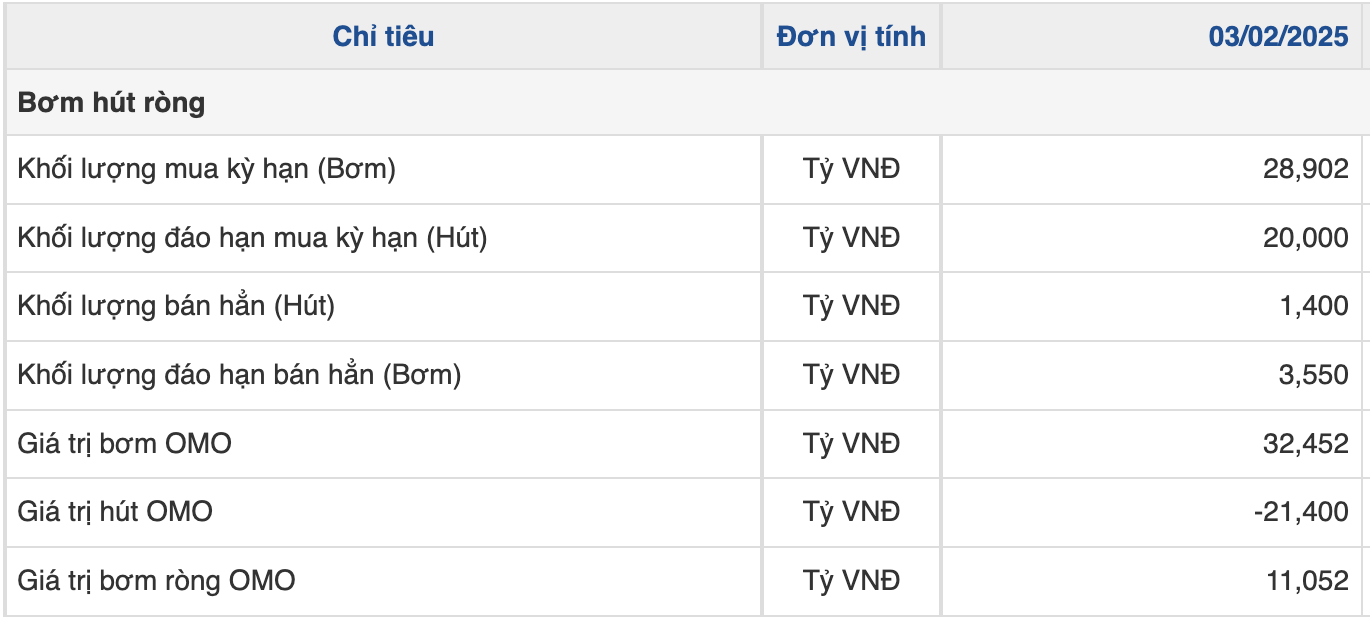Click the negative value -21,400

click(x=1300, y=512)
